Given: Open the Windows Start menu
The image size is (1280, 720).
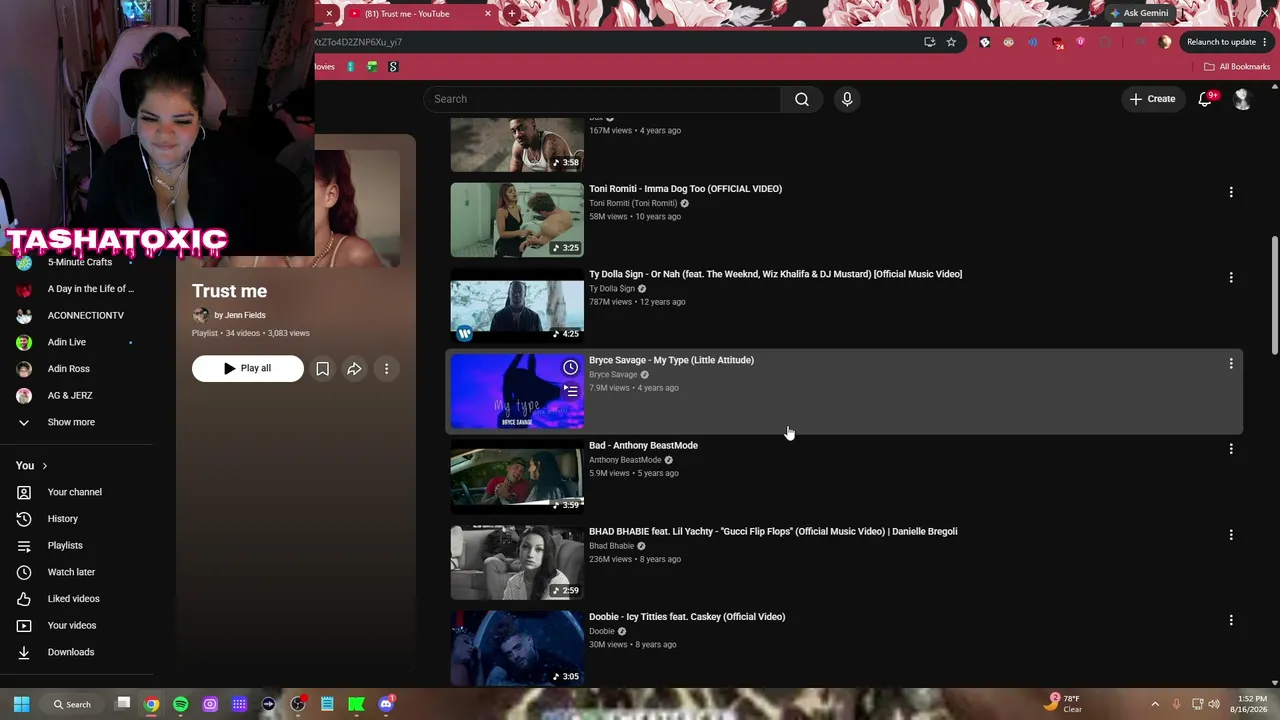Looking at the screenshot, I should point(21,704).
